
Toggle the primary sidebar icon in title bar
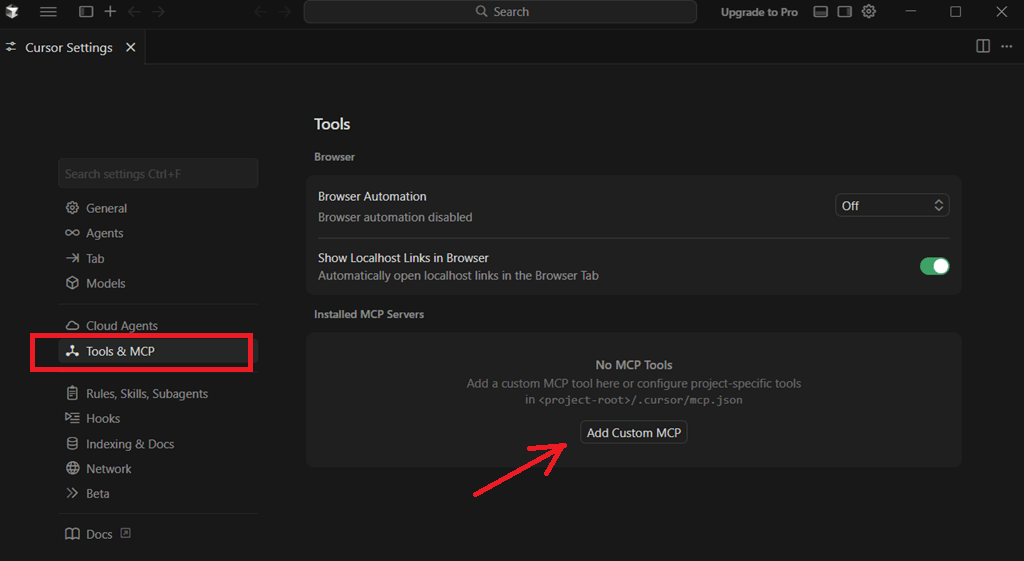pos(86,12)
